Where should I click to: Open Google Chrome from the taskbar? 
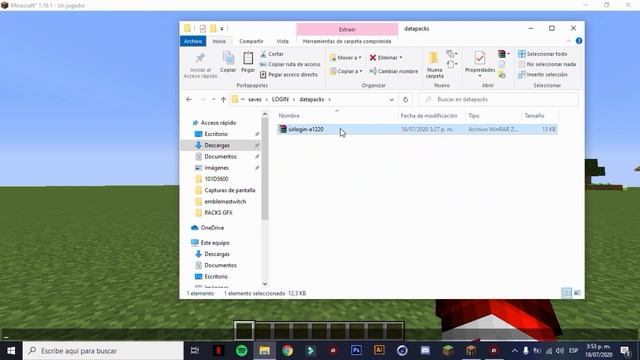click(287, 351)
